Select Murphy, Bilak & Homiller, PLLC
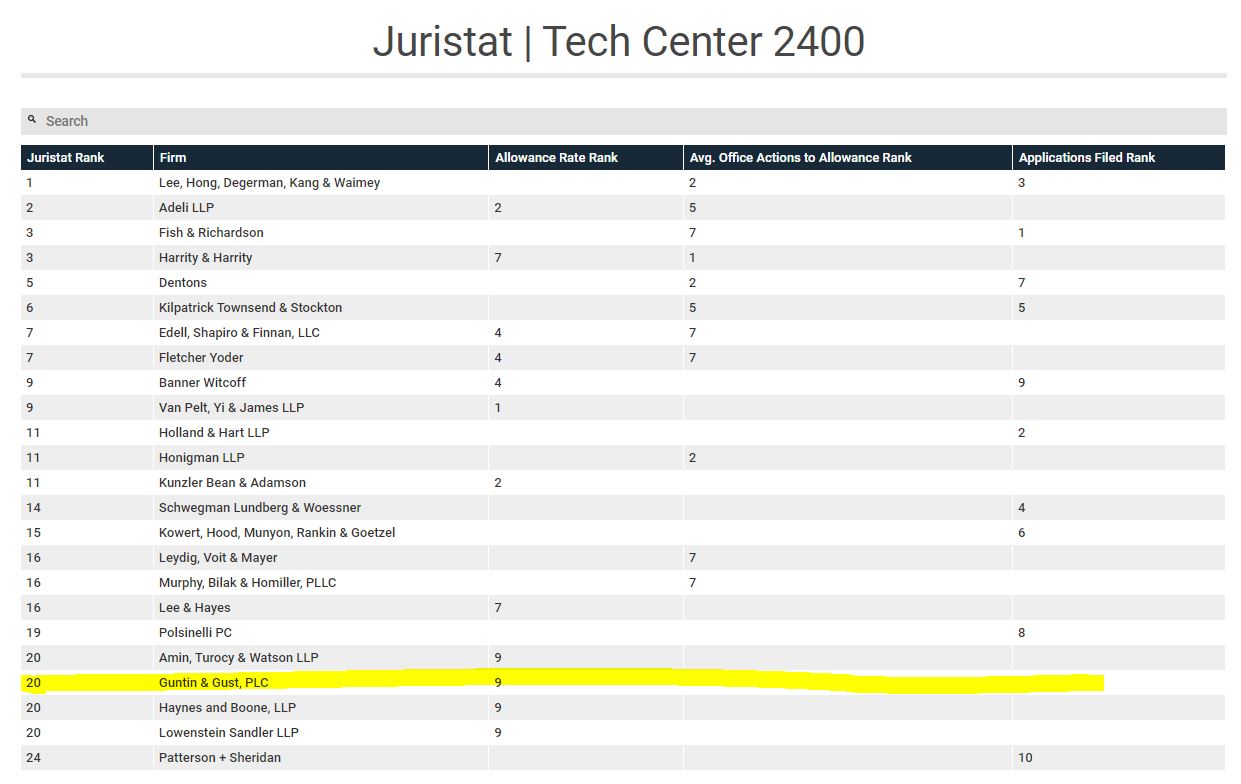 click(248, 583)
